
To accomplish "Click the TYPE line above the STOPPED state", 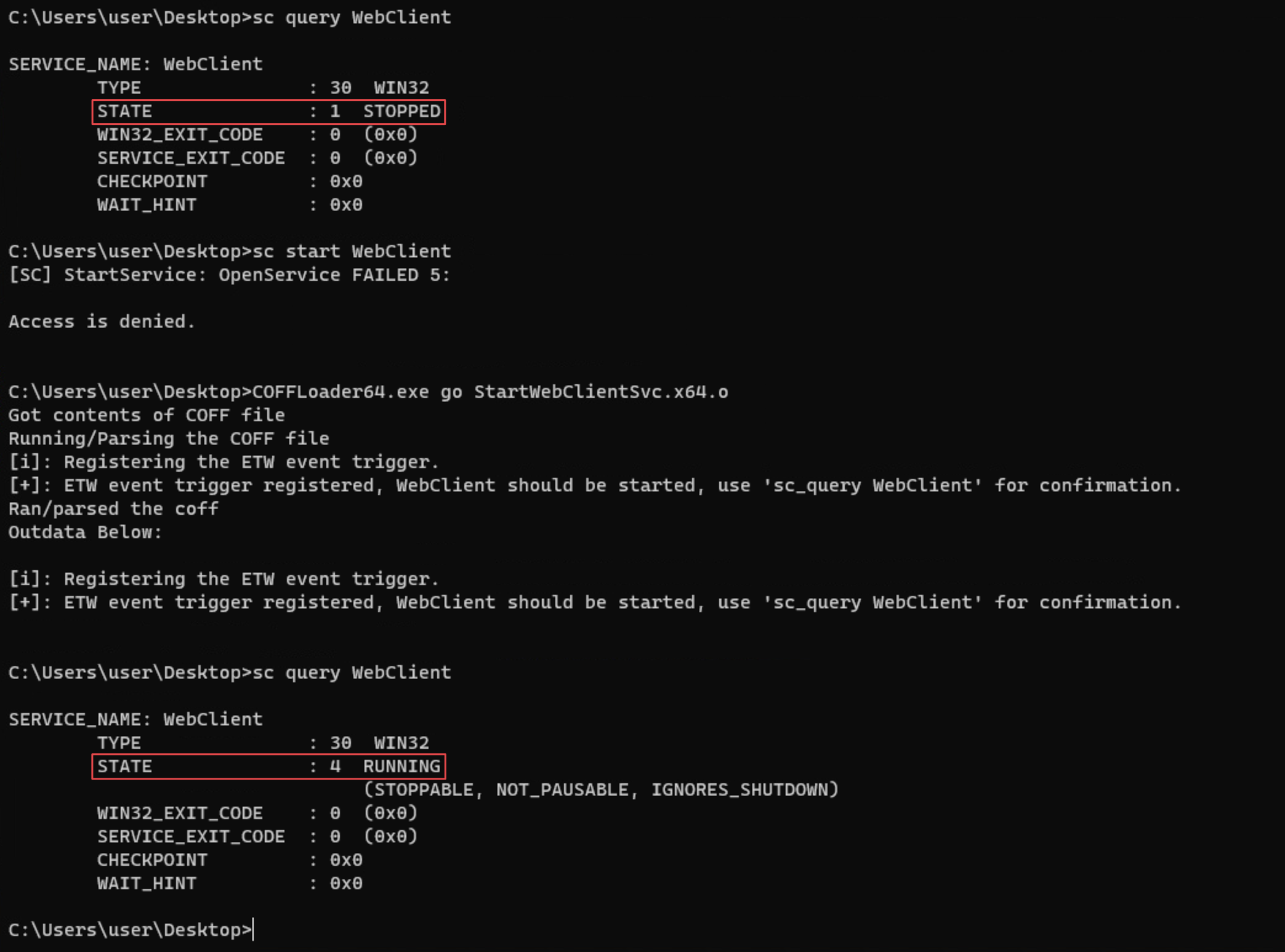I will click(262, 88).
